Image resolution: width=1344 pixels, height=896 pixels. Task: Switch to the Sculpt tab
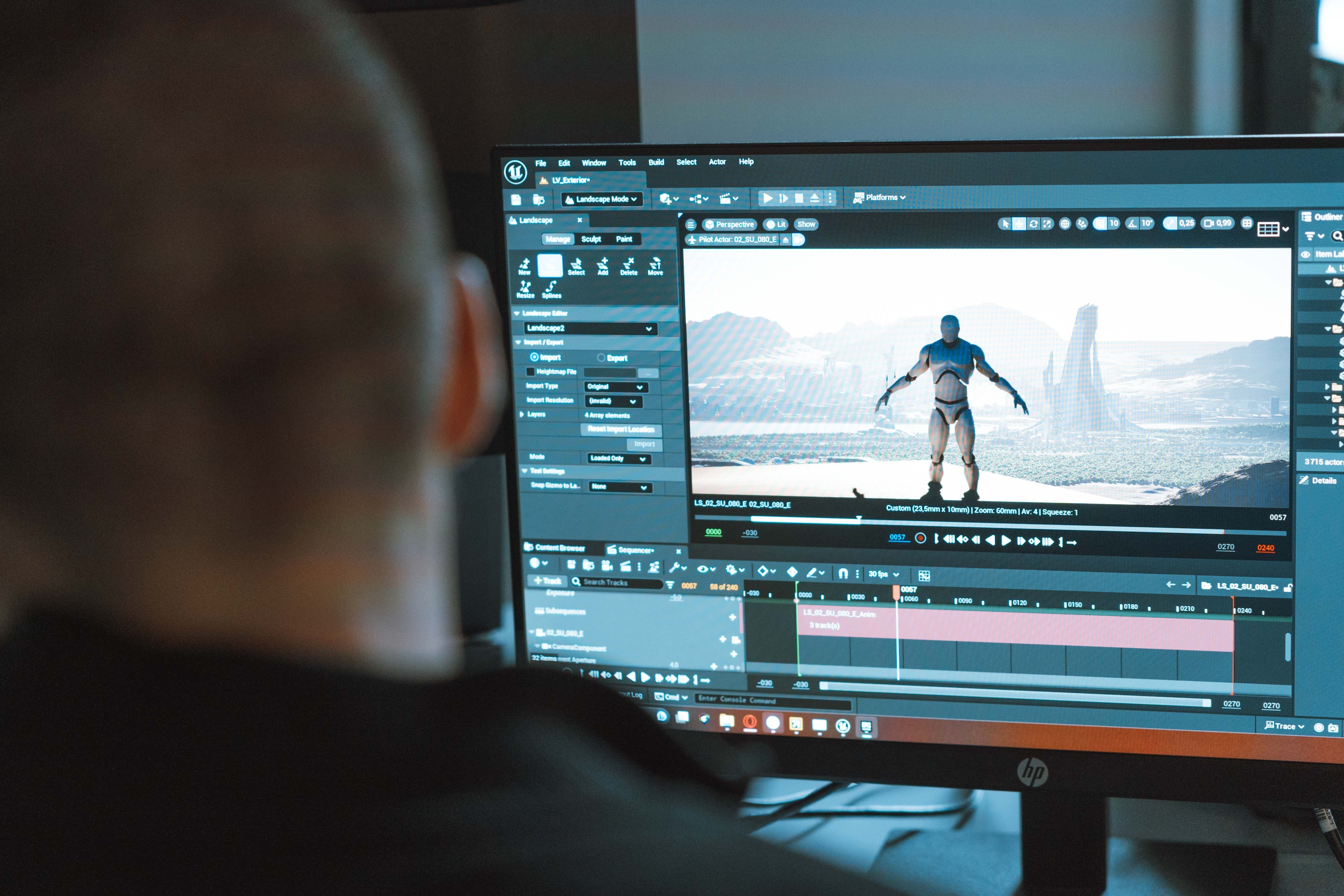[x=591, y=239]
